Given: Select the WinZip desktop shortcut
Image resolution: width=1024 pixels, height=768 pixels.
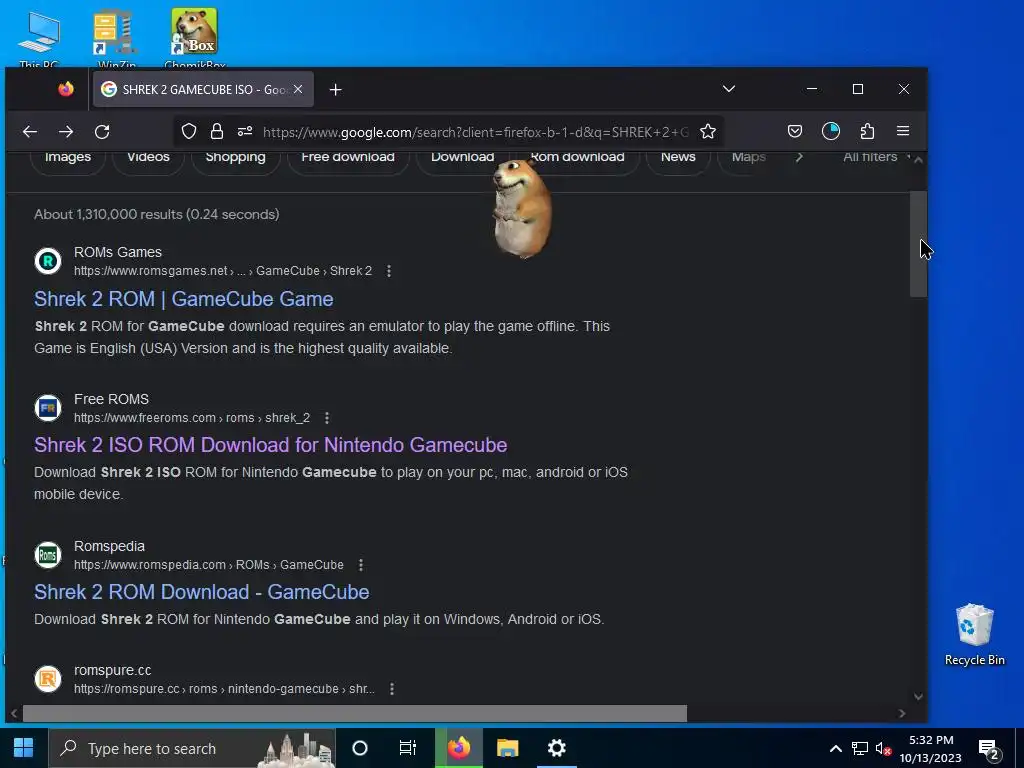Looking at the screenshot, I should (x=116, y=37).
